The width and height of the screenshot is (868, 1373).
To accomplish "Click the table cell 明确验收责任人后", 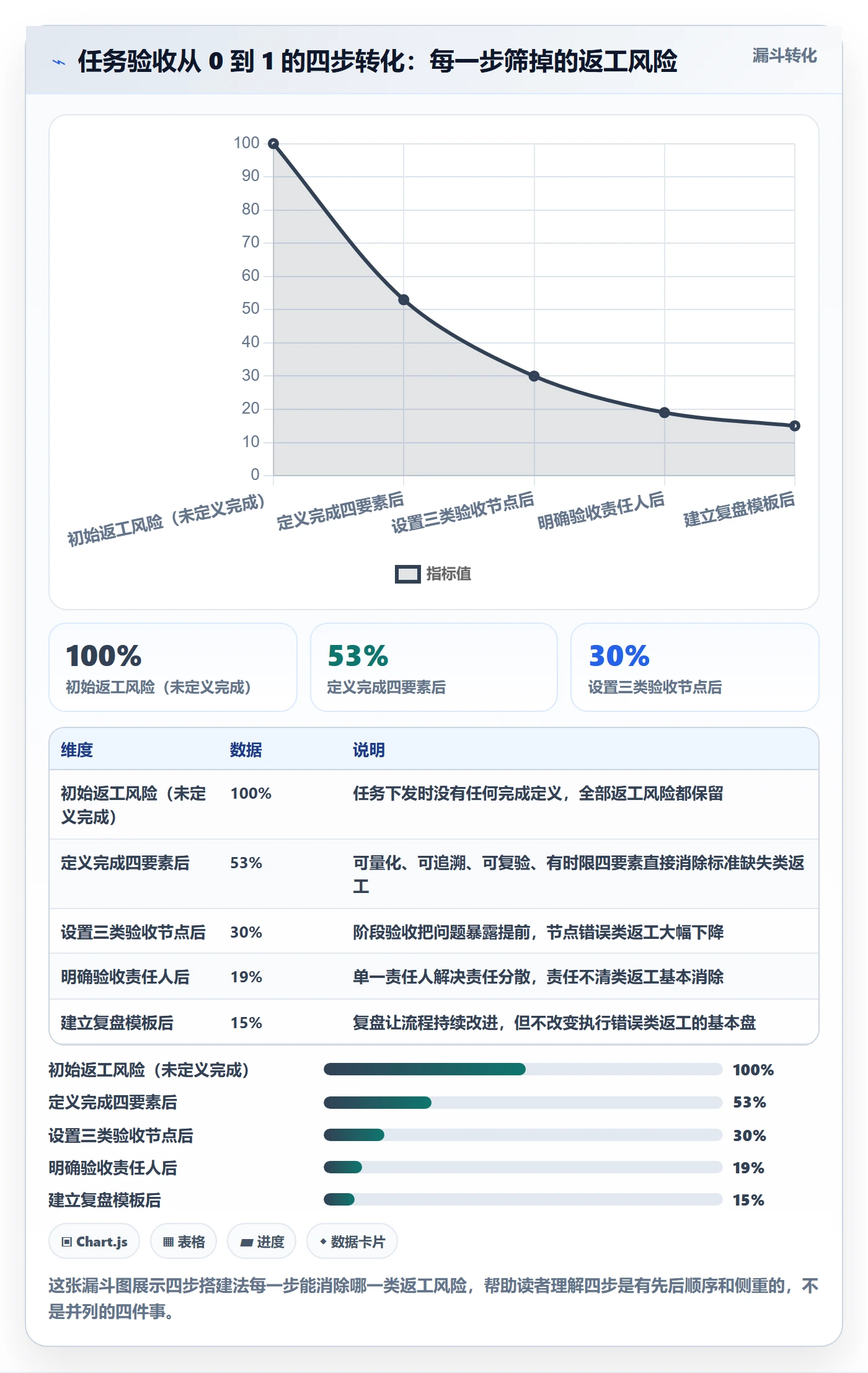I will click(x=125, y=977).
